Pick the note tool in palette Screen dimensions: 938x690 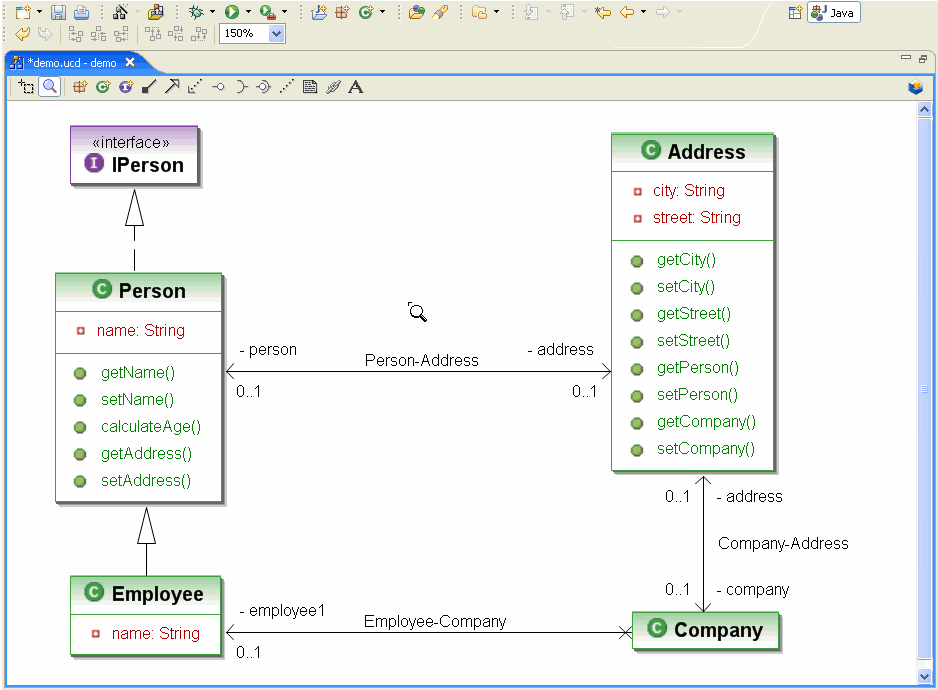pos(310,87)
